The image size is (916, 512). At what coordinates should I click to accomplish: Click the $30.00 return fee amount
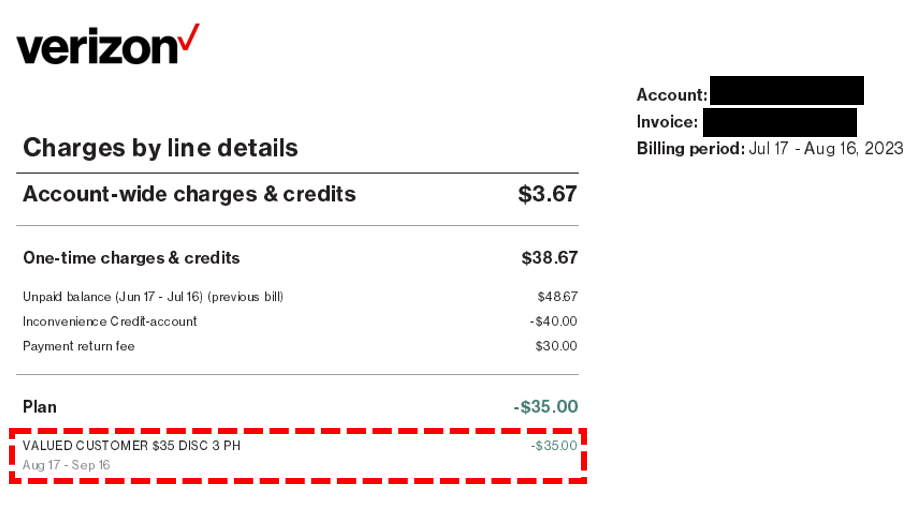556,346
